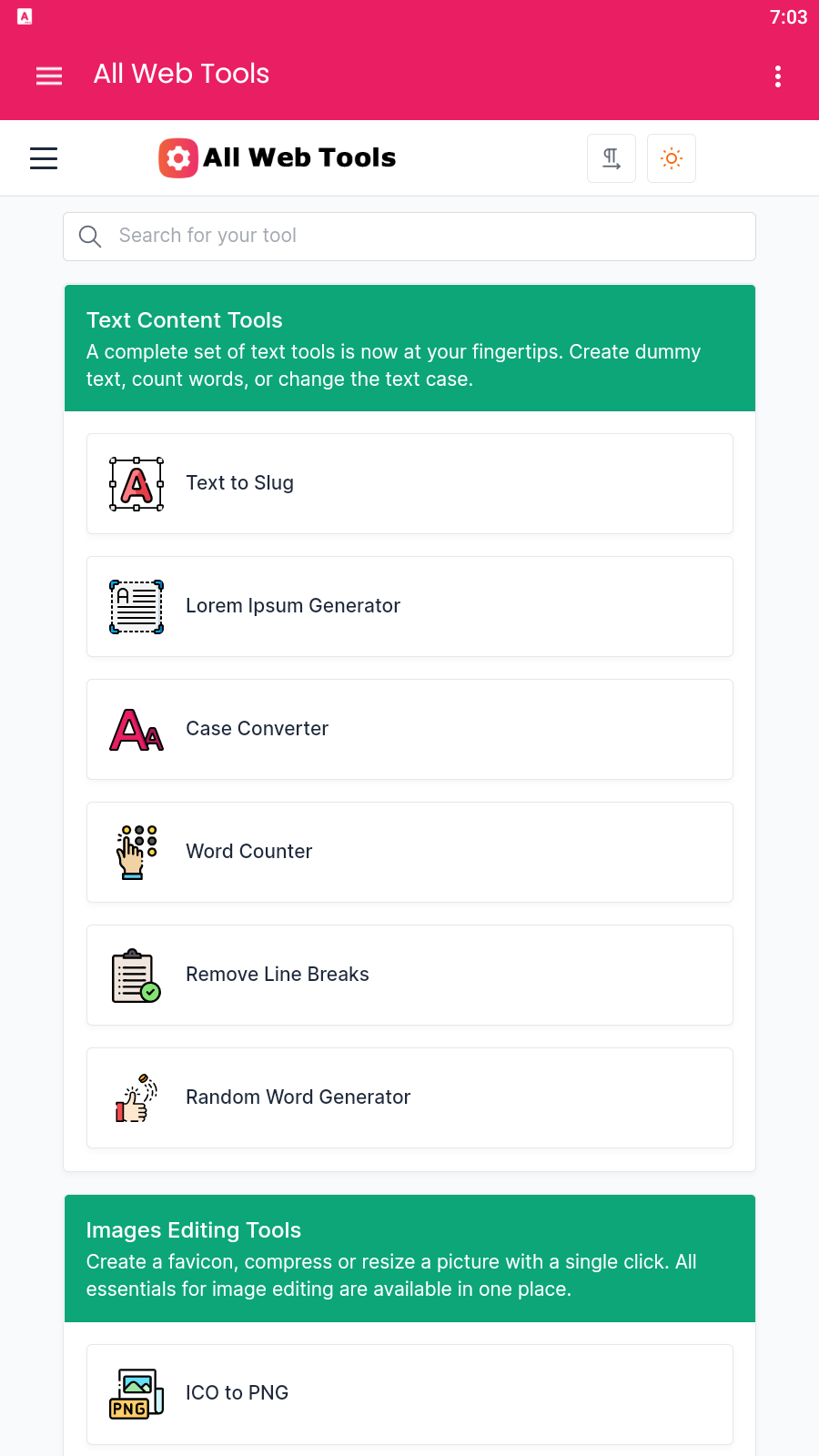Open the Word Counter tool
The width and height of the screenshot is (819, 1456).
click(249, 852)
